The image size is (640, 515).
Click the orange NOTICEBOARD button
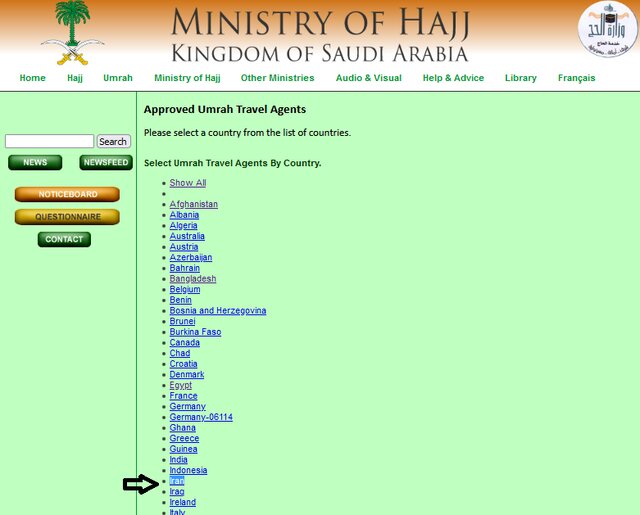67,194
